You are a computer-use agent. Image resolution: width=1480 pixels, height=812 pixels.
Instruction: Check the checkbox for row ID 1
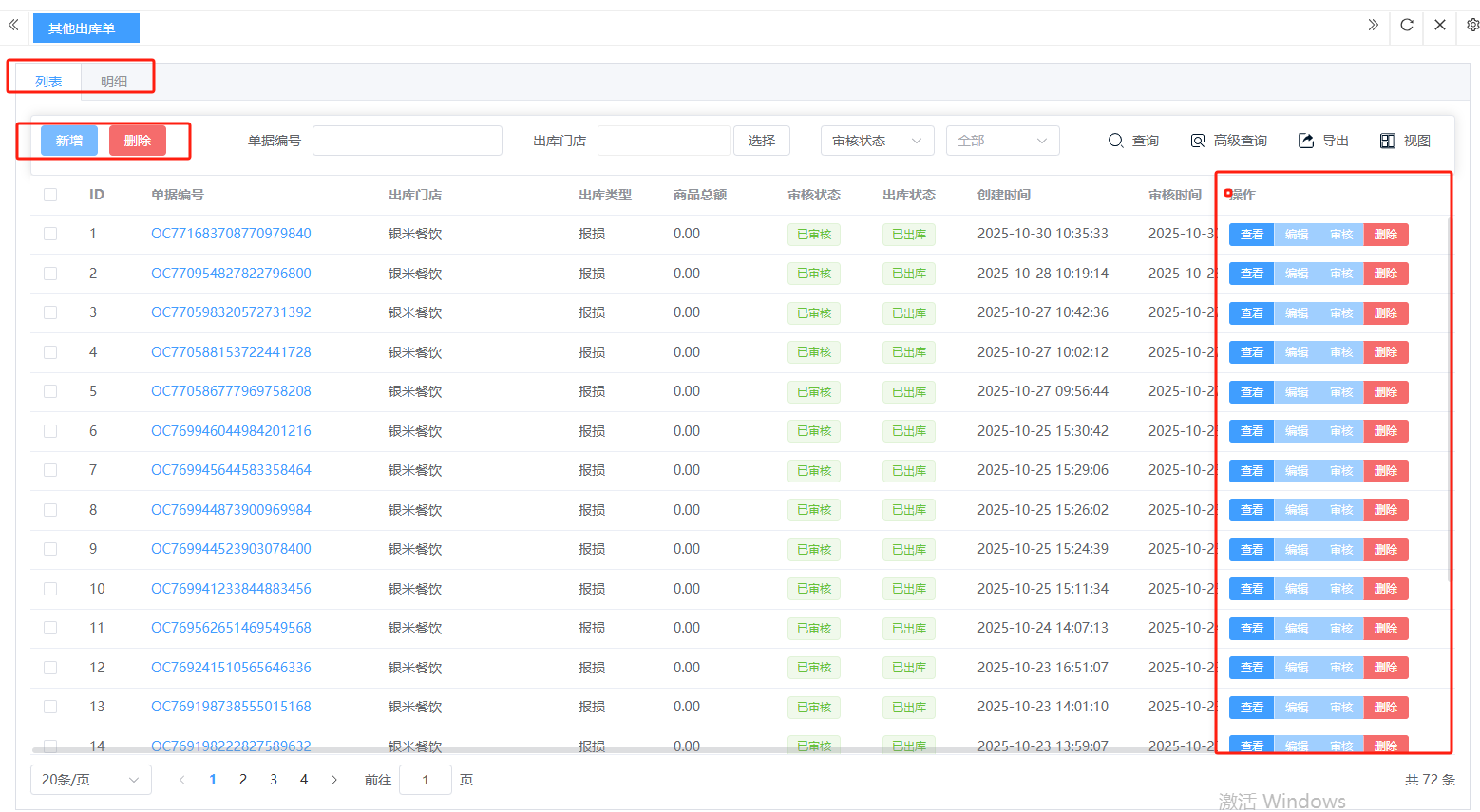pos(50,234)
